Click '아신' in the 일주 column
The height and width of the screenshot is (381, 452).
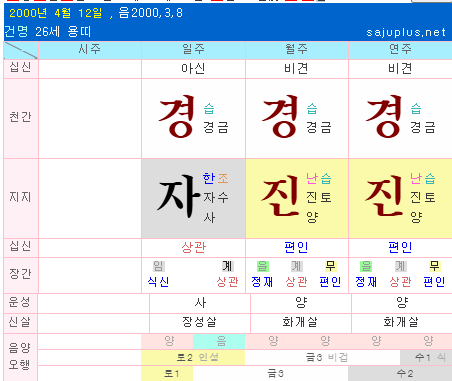pyautogui.click(x=193, y=69)
